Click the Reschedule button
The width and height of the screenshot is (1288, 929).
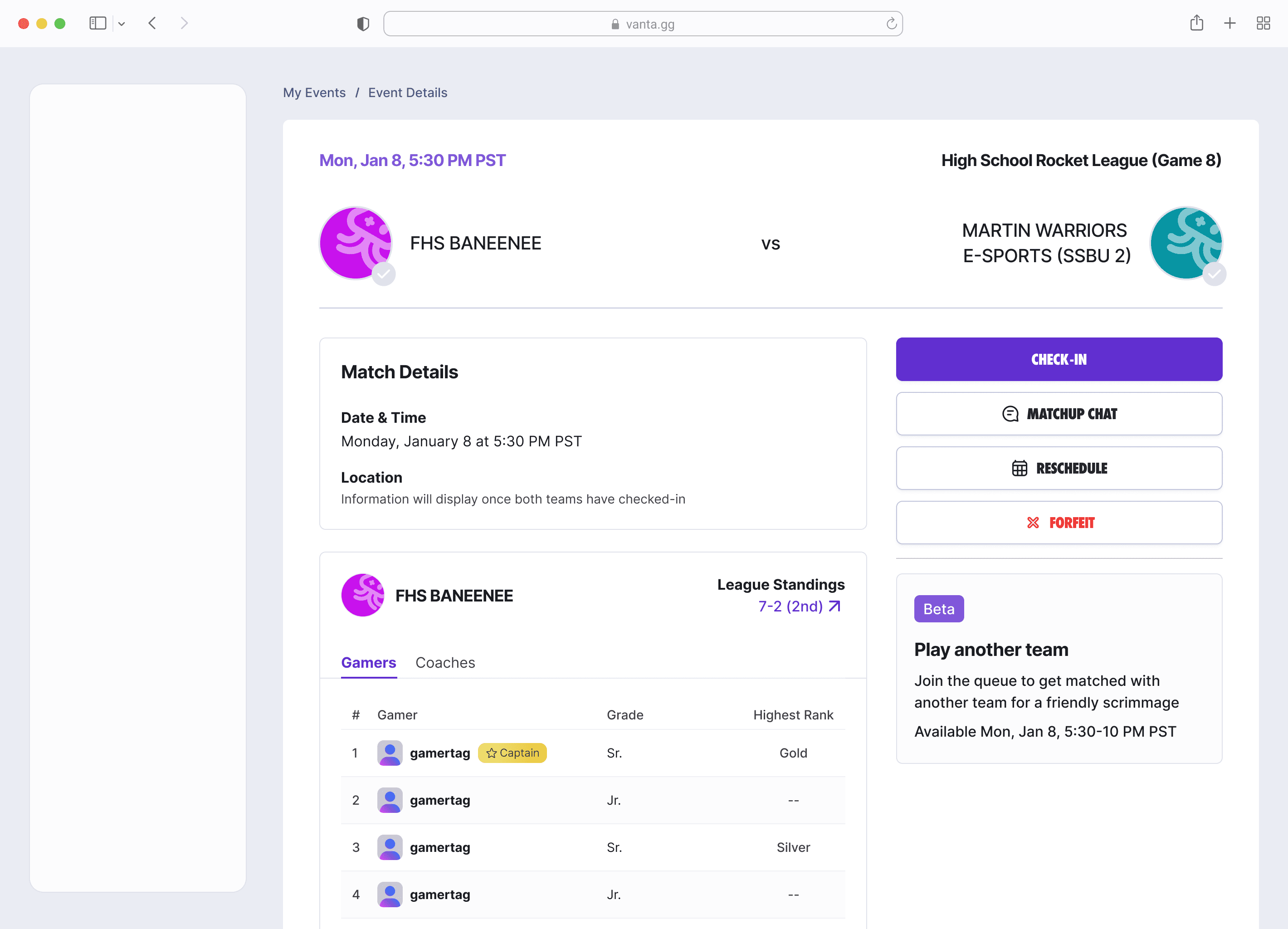point(1059,469)
